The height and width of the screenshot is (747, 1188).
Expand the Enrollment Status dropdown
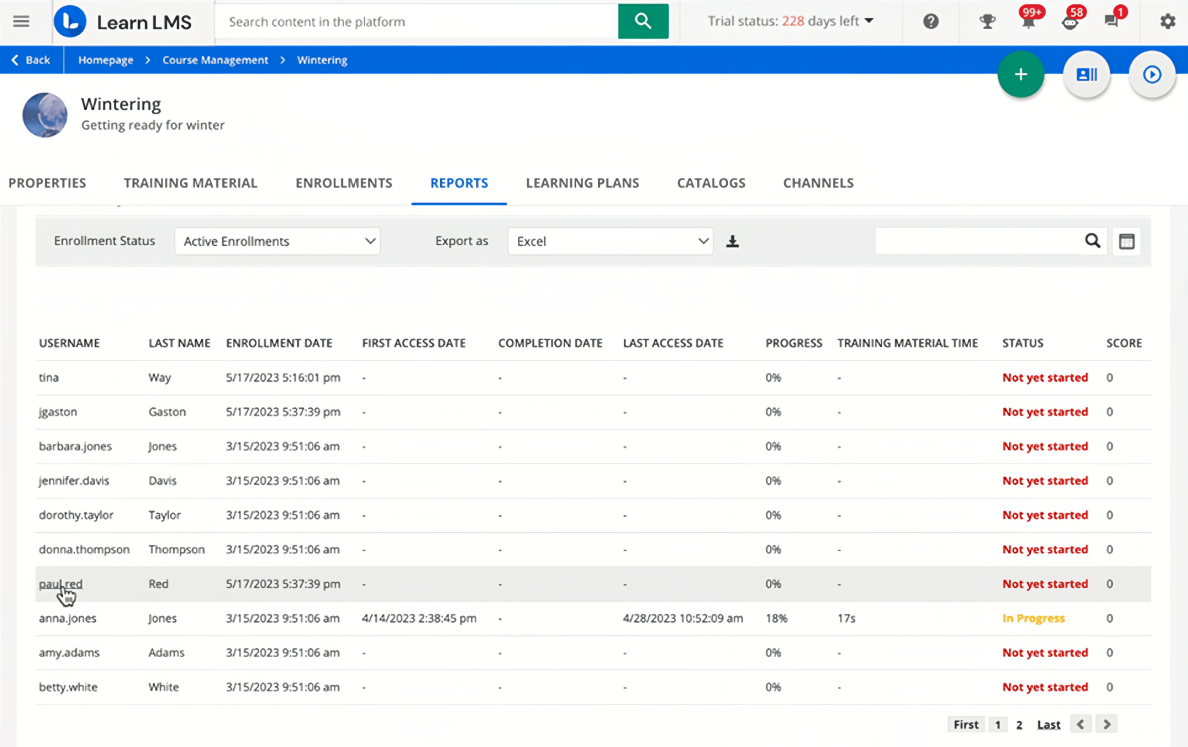click(x=277, y=241)
